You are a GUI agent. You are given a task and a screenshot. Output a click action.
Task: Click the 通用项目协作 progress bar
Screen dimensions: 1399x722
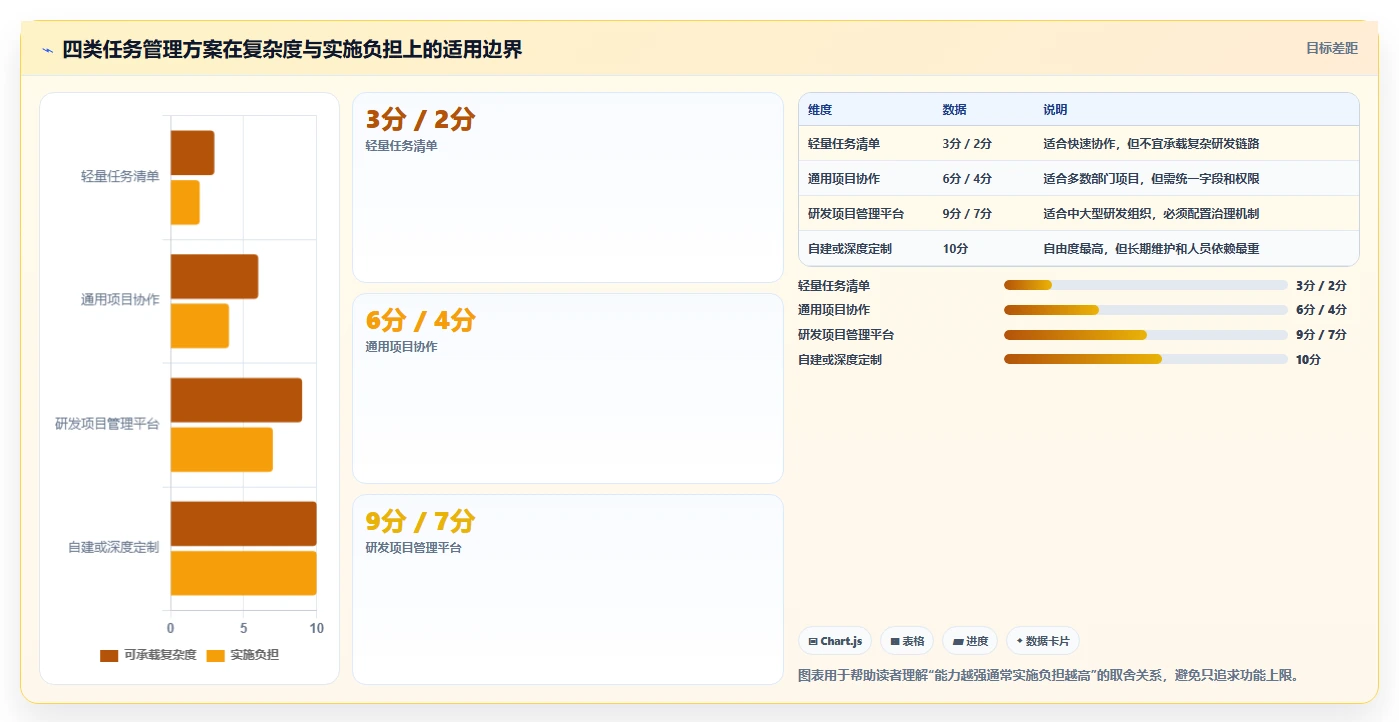coord(1145,310)
